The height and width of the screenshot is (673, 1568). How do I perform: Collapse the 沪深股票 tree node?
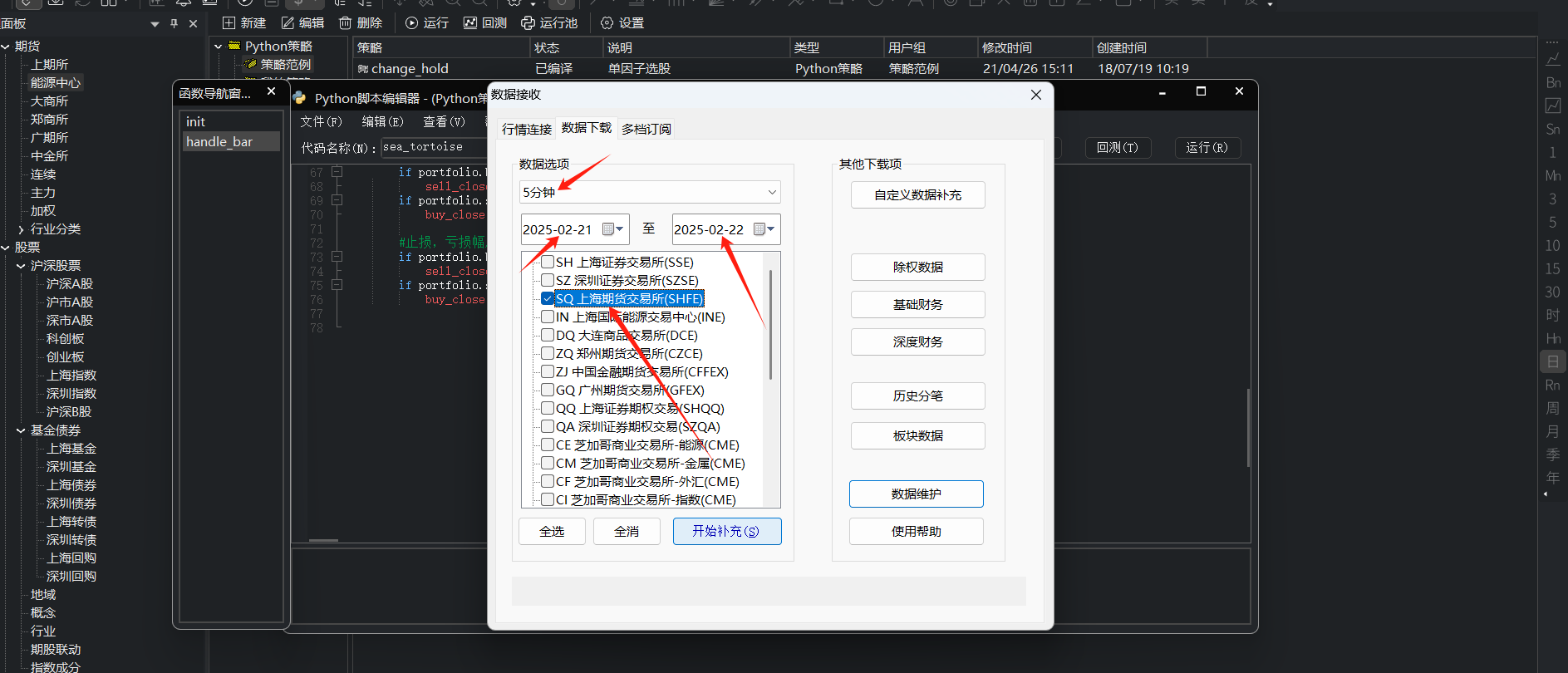21,266
